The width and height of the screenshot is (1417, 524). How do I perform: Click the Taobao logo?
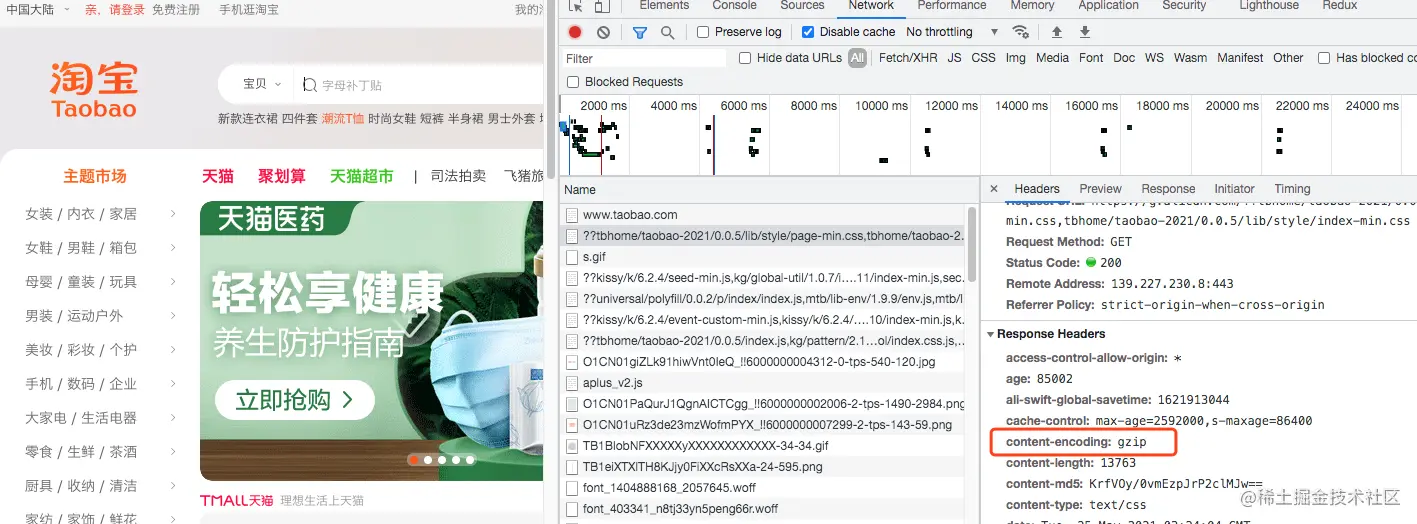[x=93, y=90]
